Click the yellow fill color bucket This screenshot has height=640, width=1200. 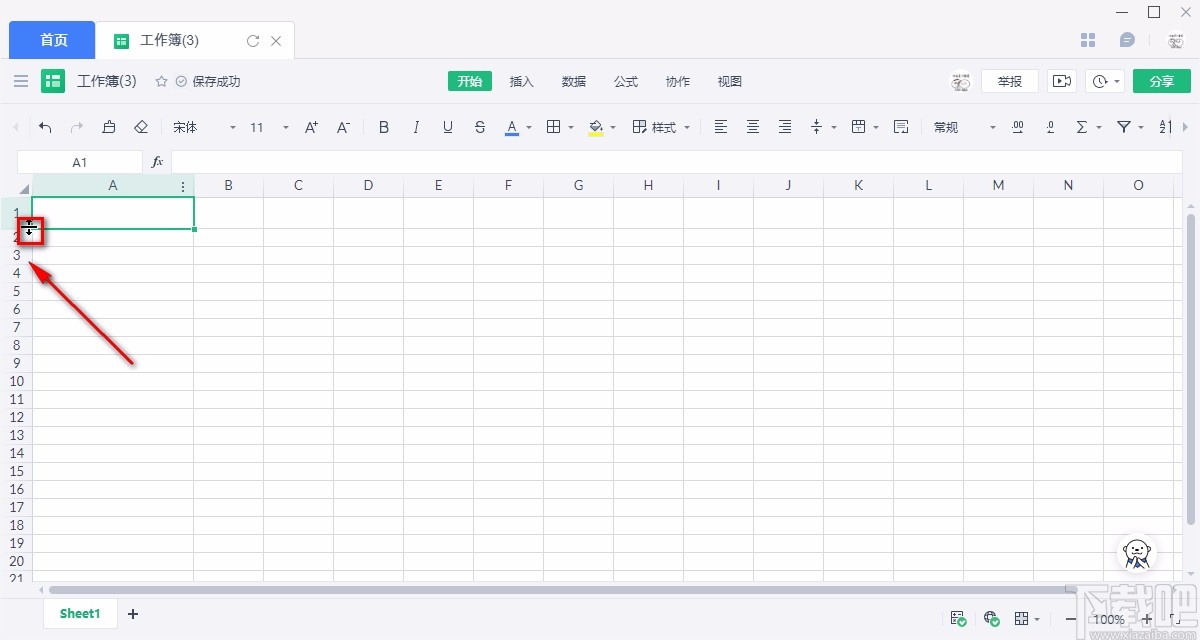click(x=596, y=127)
